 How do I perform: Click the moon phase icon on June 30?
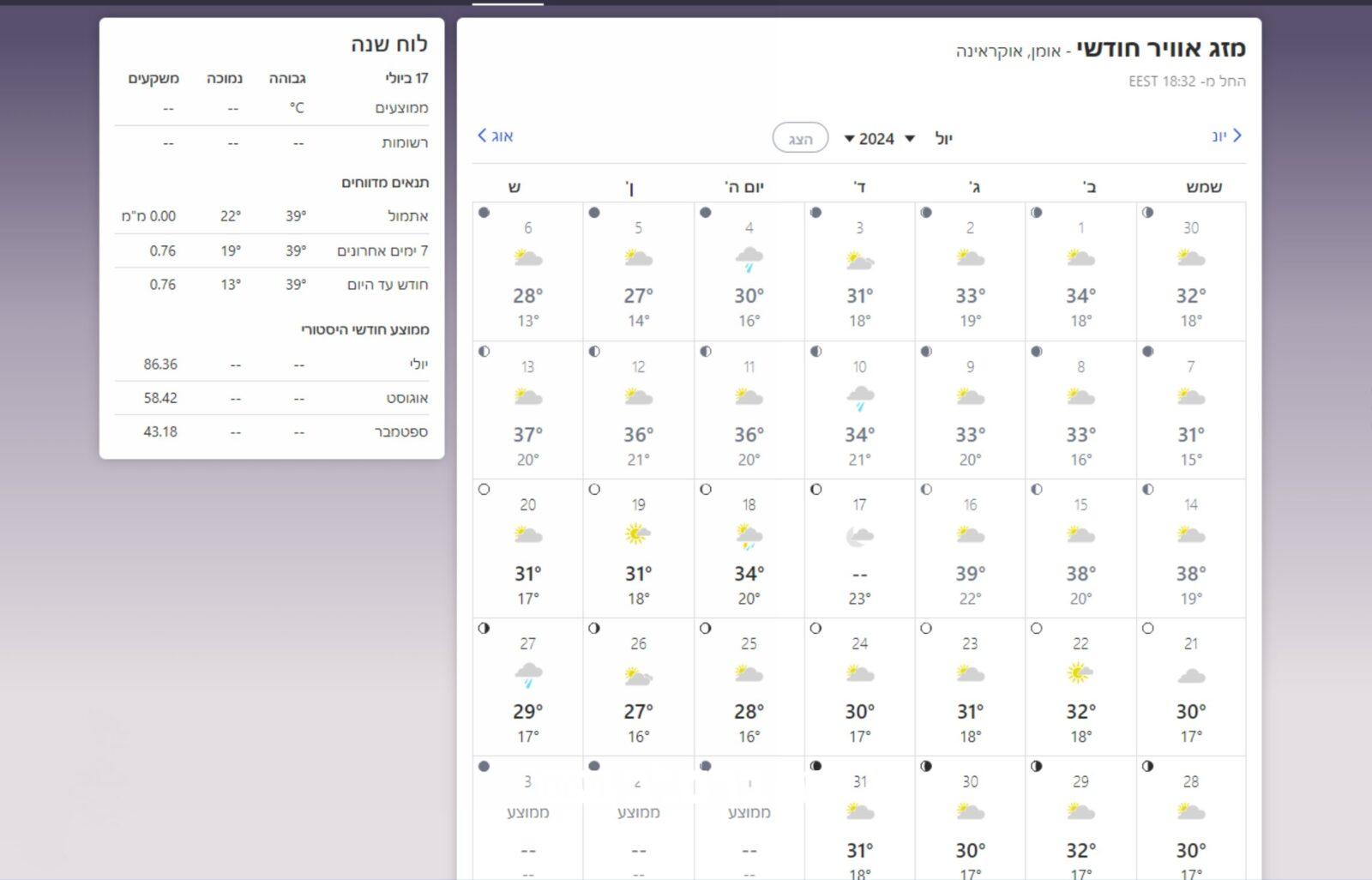coord(1147,213)
